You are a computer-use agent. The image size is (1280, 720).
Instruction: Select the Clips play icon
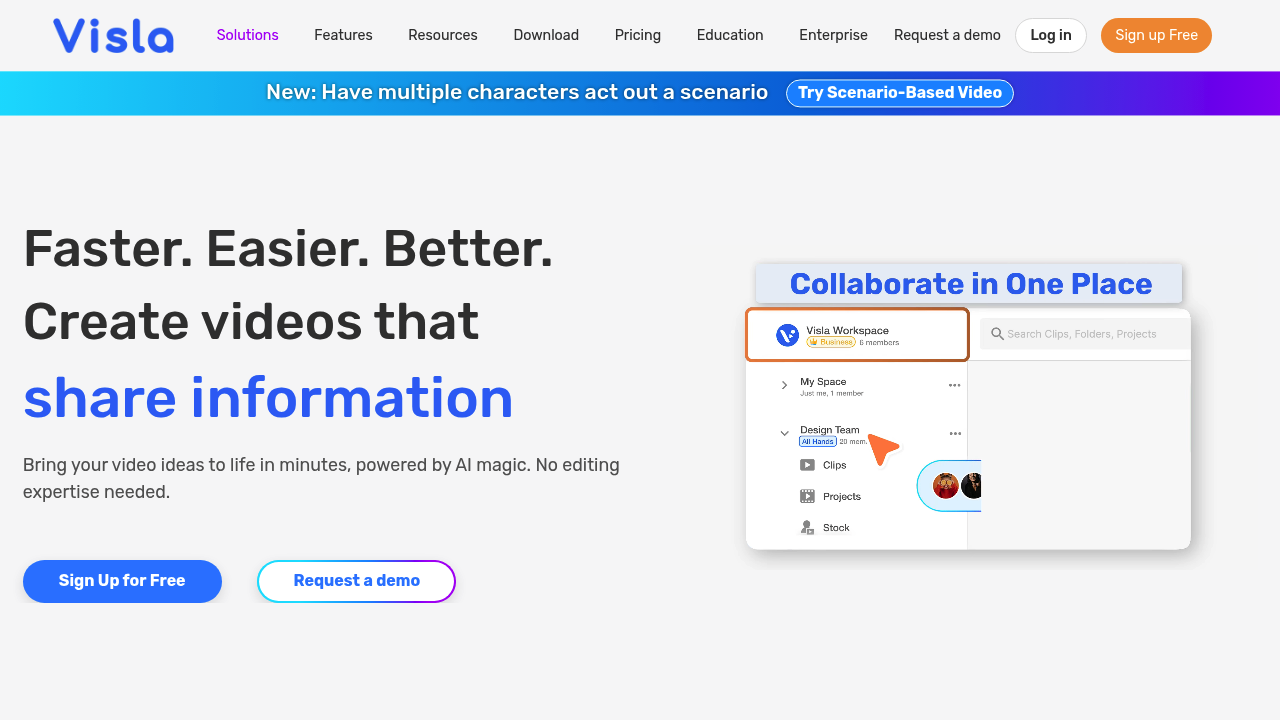pyautogui.click(x=807, y=465)
